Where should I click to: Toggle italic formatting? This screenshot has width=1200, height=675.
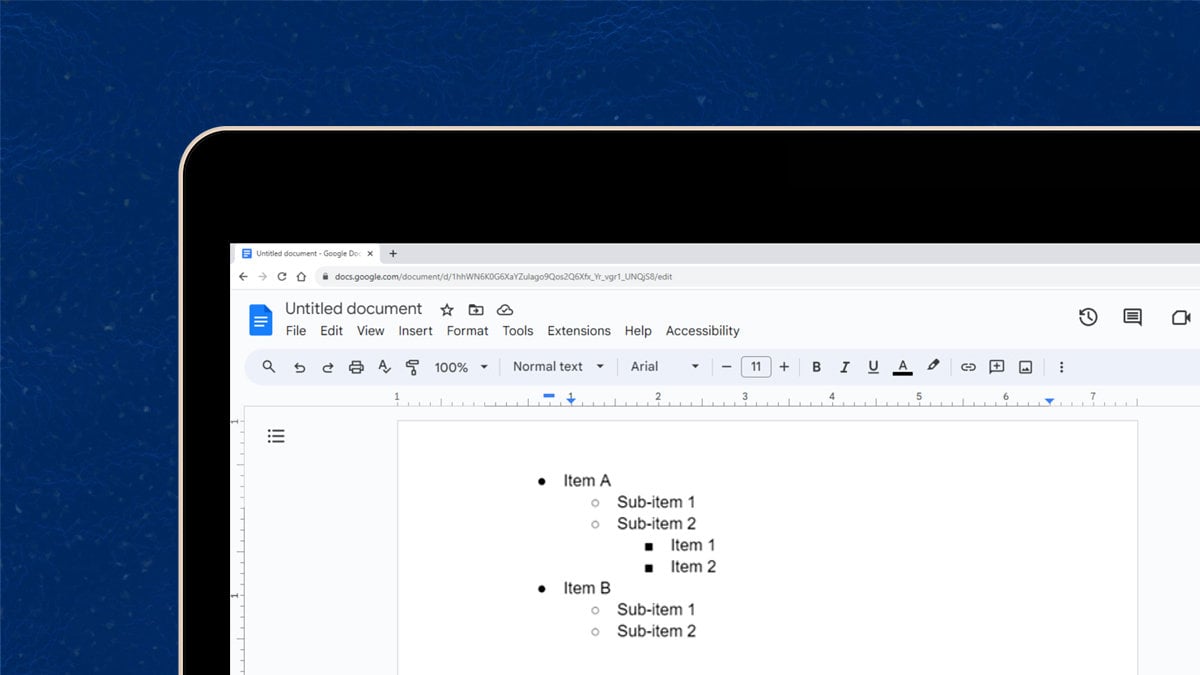point(845,367)
